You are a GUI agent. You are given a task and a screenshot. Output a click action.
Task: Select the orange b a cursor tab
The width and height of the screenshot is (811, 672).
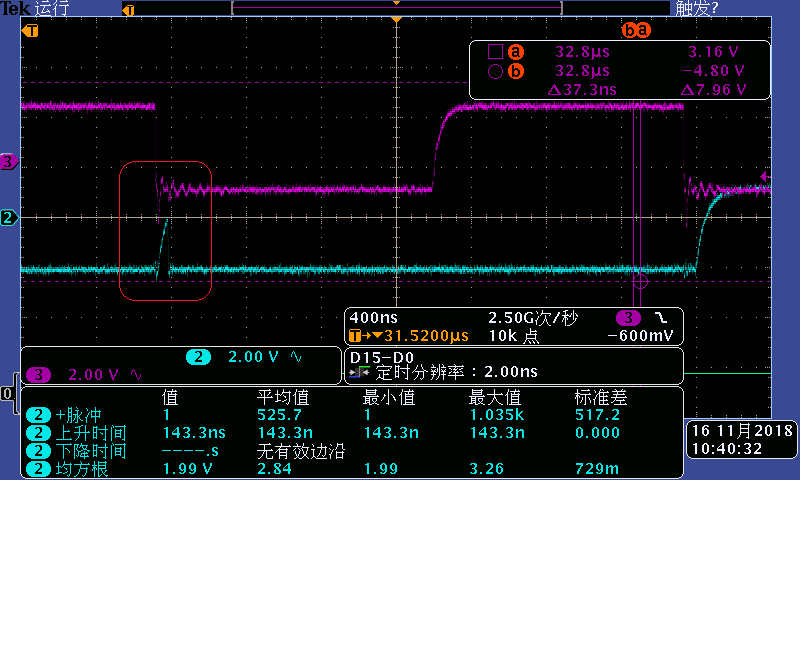coord(637,30)
